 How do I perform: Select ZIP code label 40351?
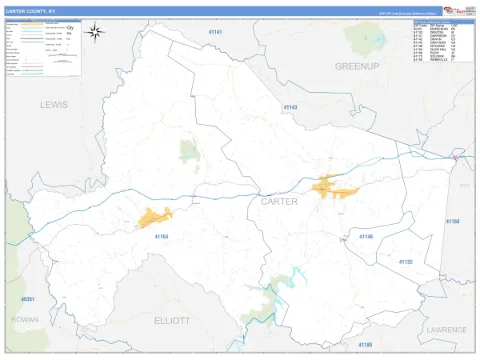click(28, 299)
